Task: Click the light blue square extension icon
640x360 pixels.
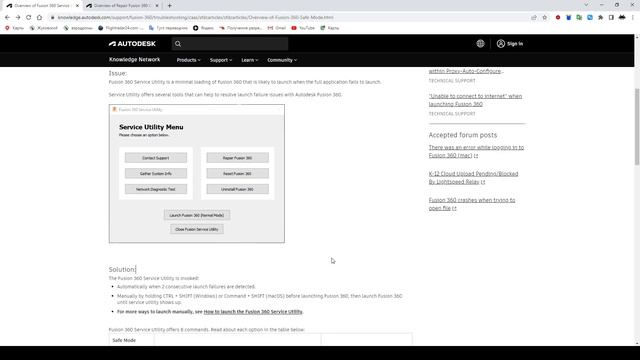Action: 590,18
